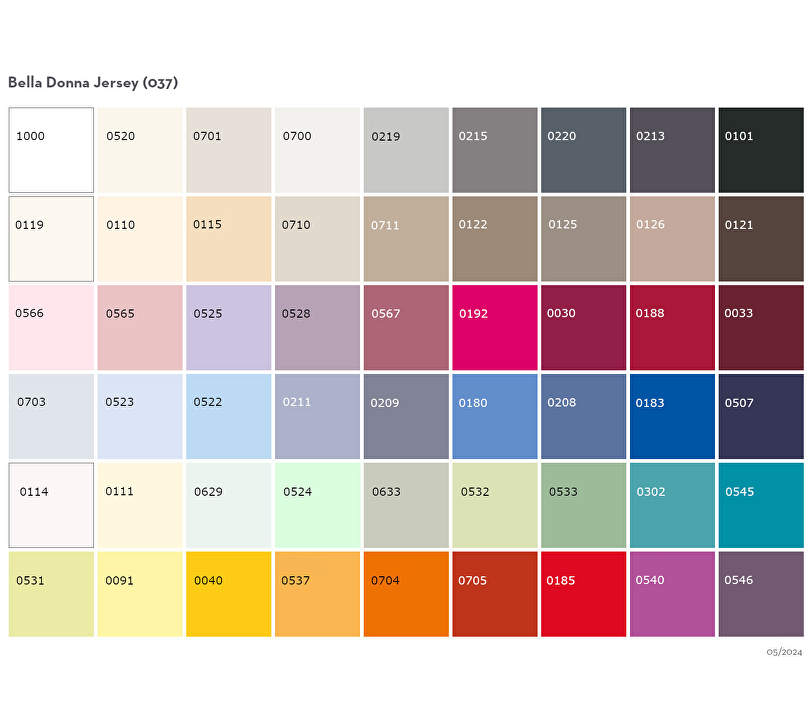Choose the purple swatch 0540

tap(672, 594)
